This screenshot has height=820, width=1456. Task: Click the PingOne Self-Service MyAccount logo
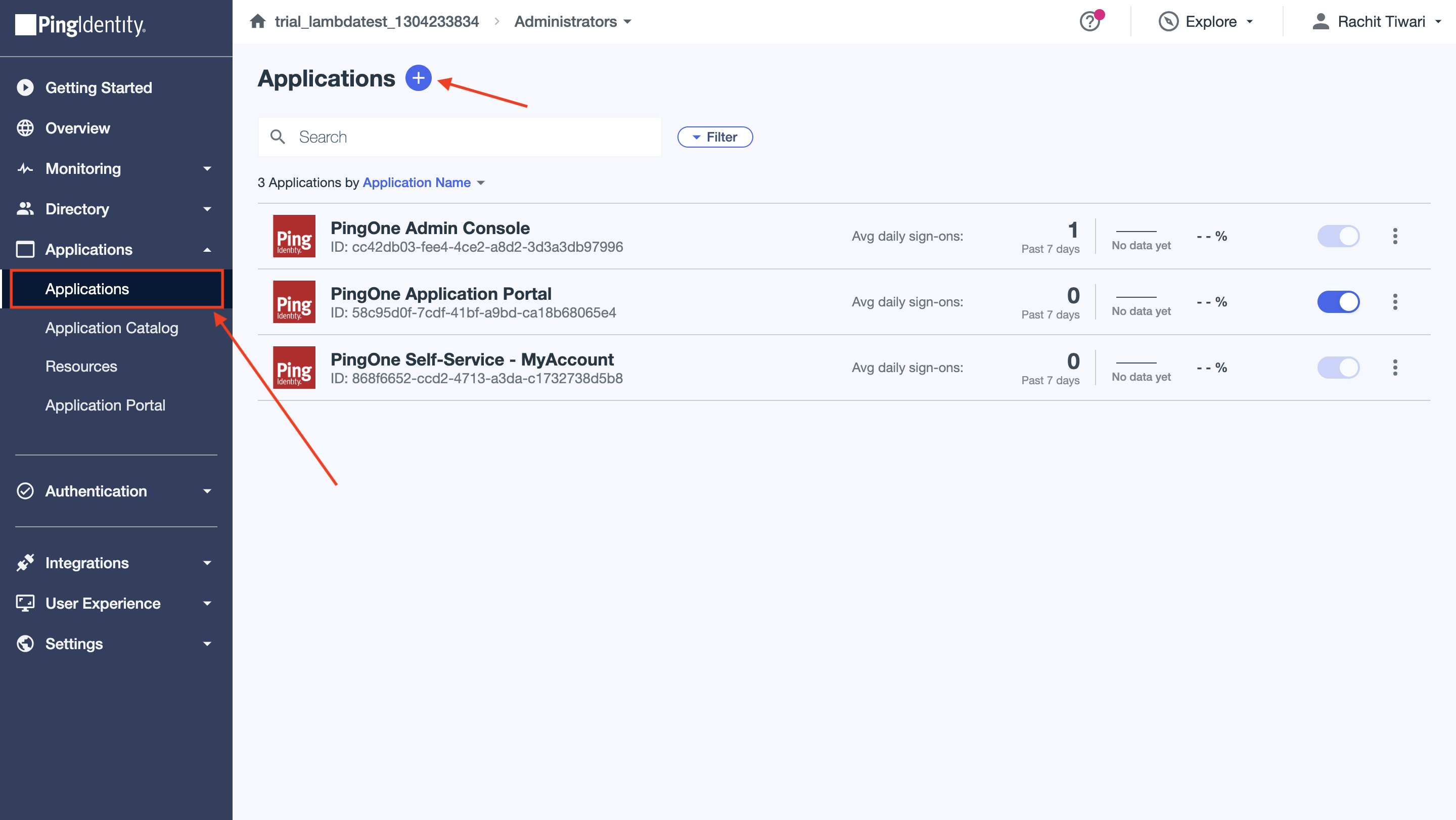coord(294,368)
